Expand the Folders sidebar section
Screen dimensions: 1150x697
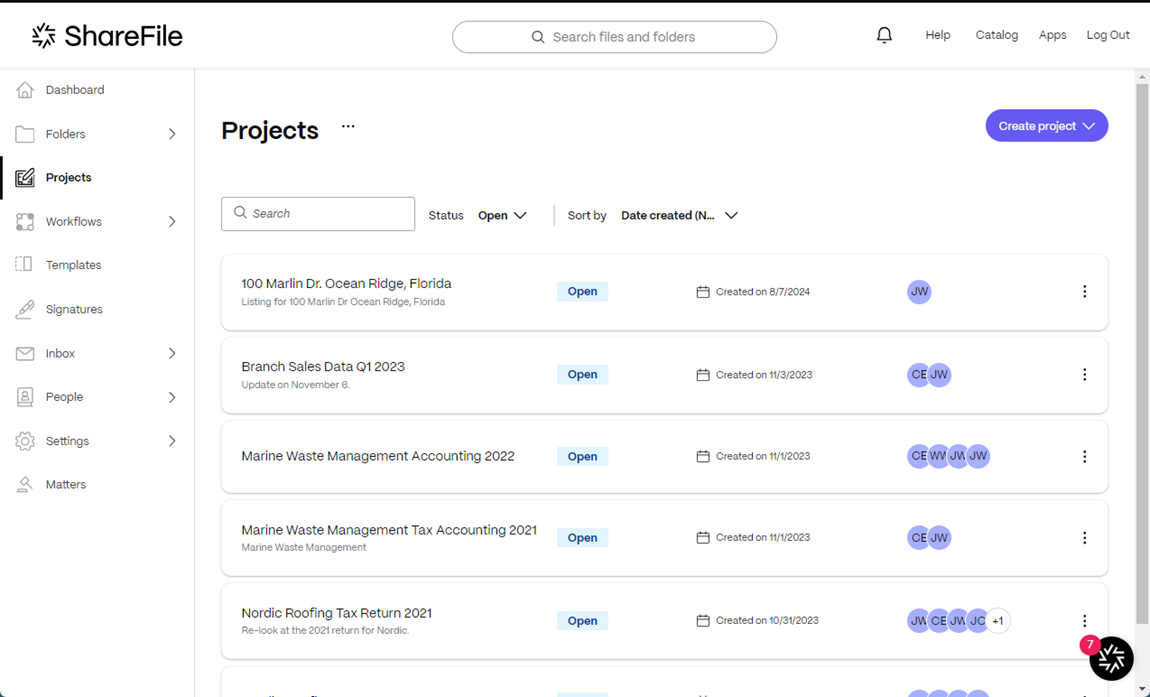pos(172,133)
